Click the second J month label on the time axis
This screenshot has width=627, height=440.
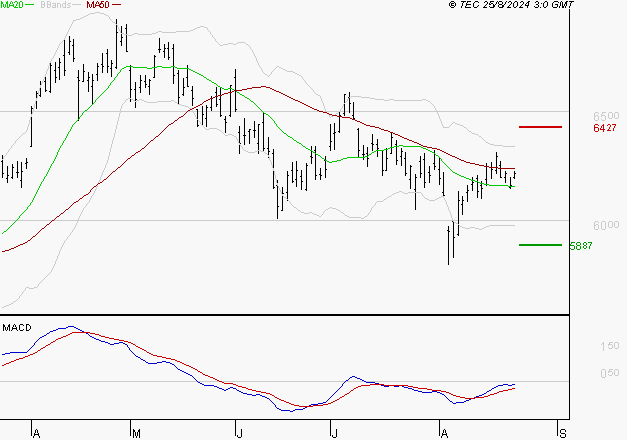[x=334, y=434]
